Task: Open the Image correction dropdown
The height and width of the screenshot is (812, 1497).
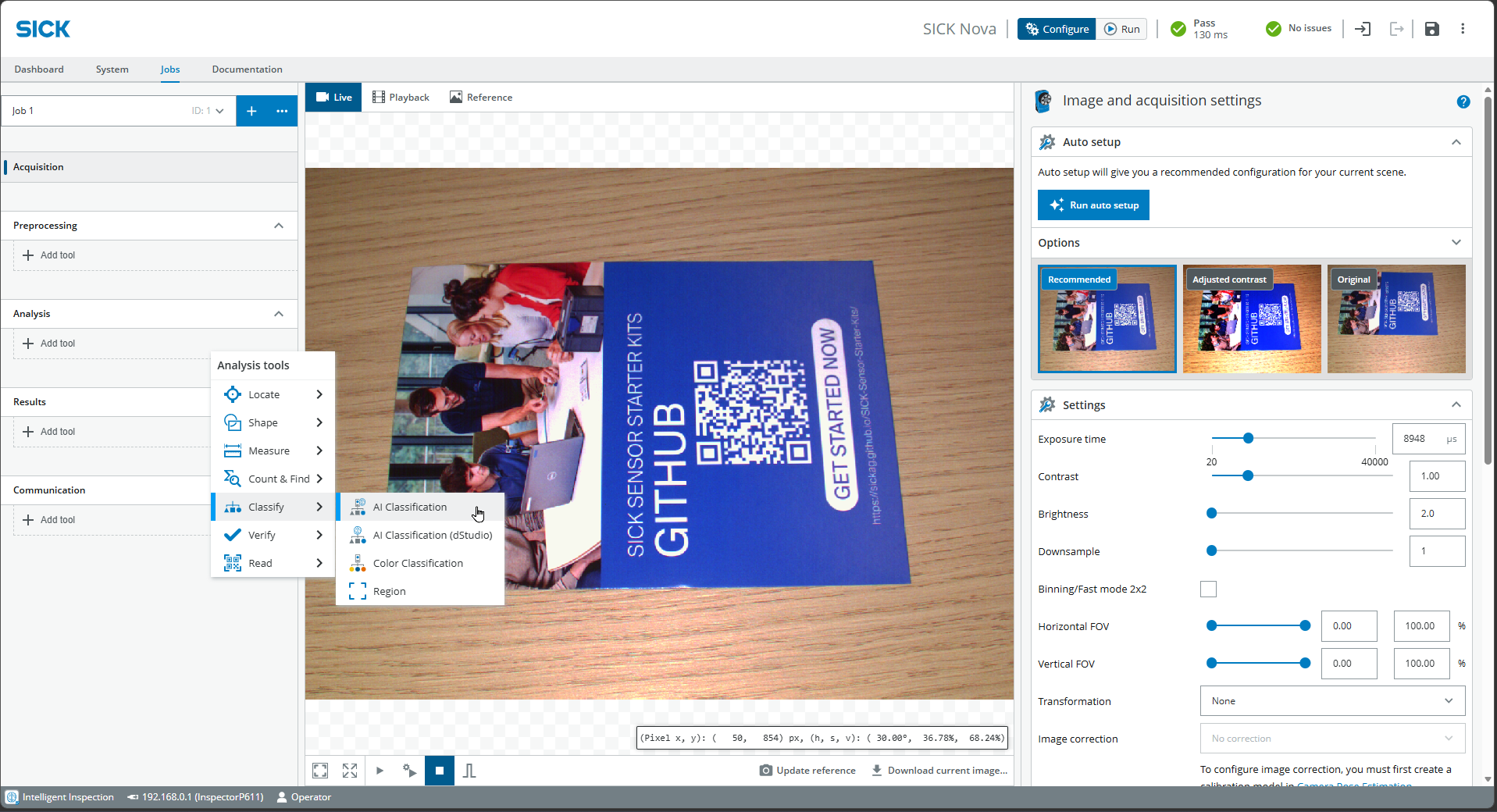Action: click(1332, 739)
